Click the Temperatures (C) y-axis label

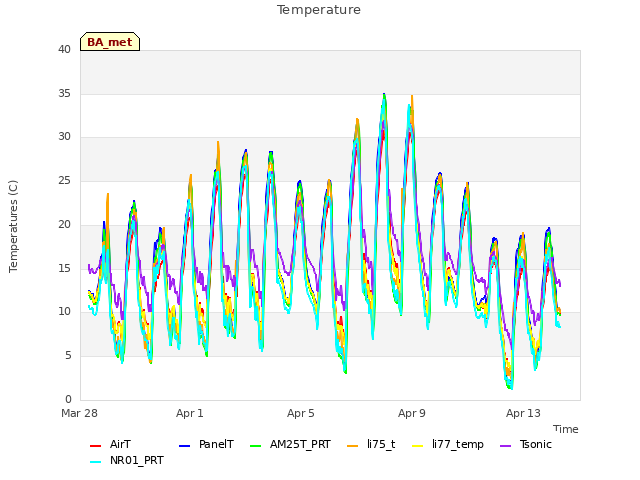pos(13,227)
